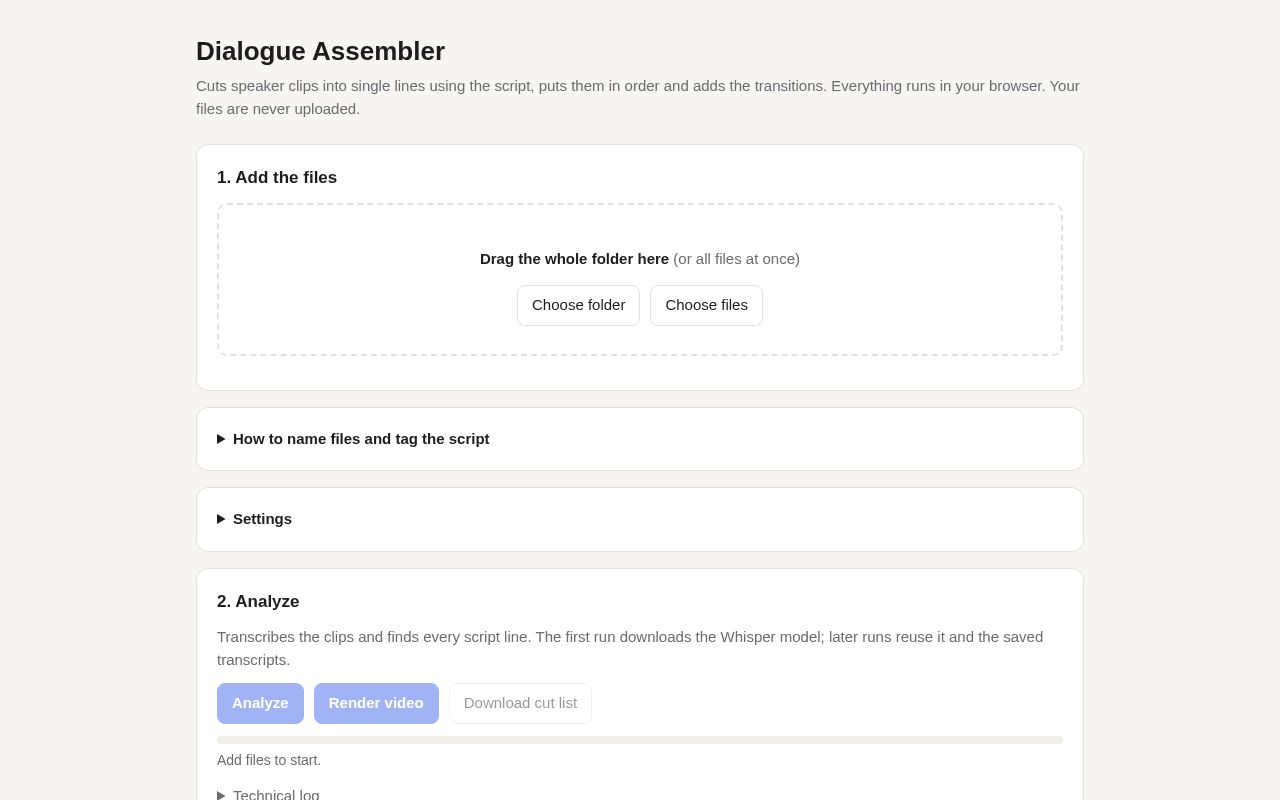Click the dashed file drop zone

(640, 280)
